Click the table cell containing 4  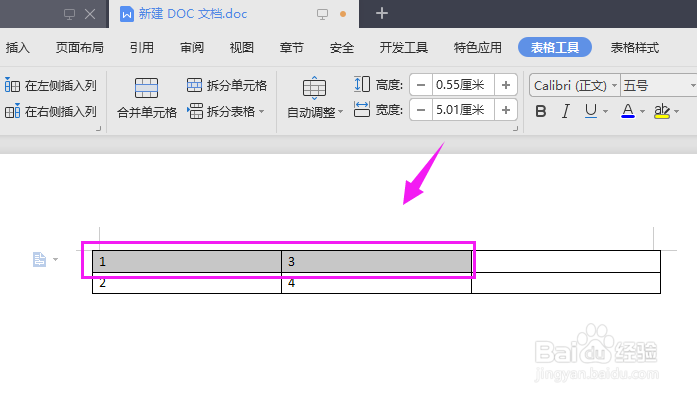click(376, 283)
